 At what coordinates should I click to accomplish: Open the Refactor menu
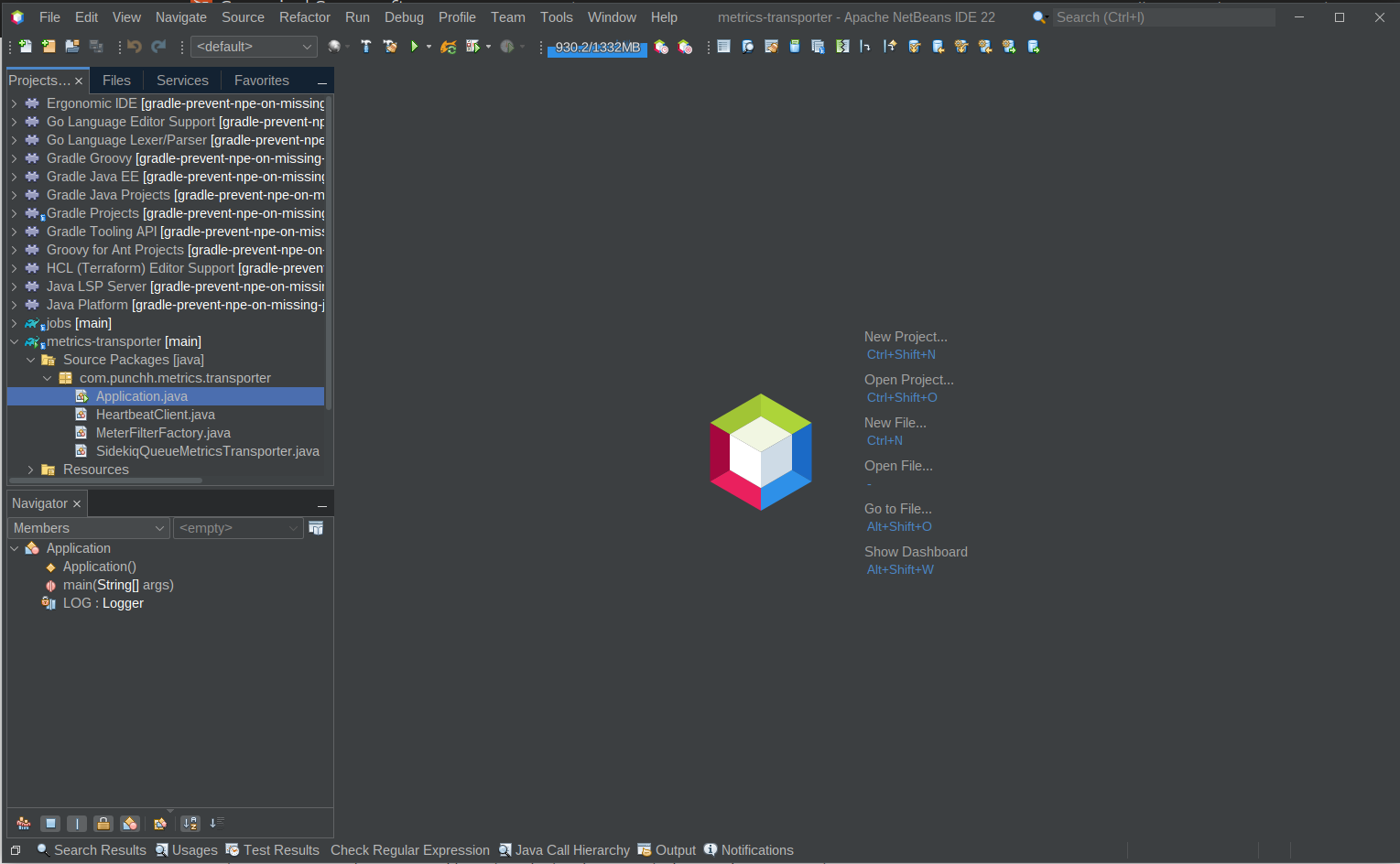304,17
